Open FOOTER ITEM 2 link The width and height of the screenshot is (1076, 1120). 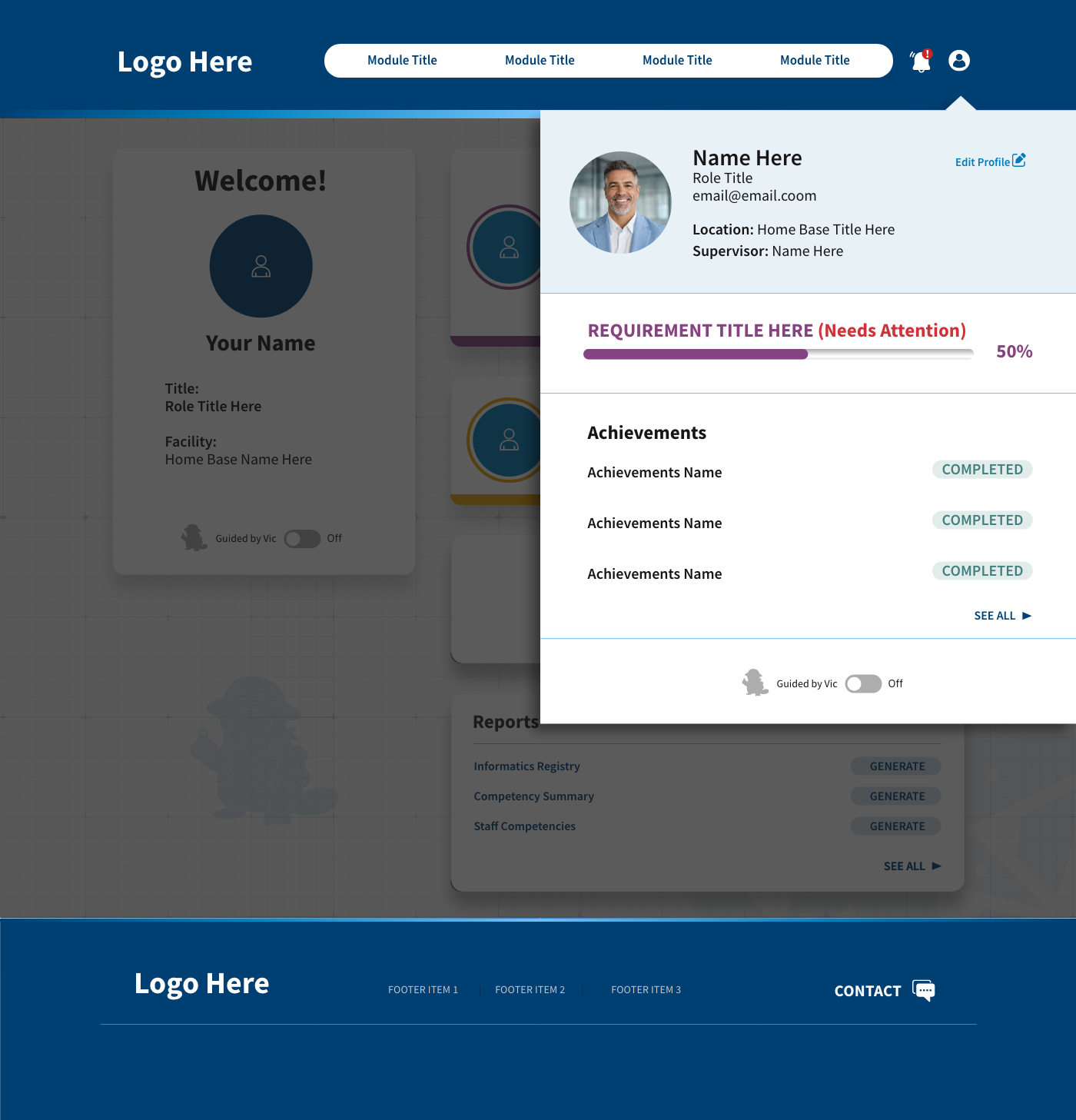(x=530, y=990)
